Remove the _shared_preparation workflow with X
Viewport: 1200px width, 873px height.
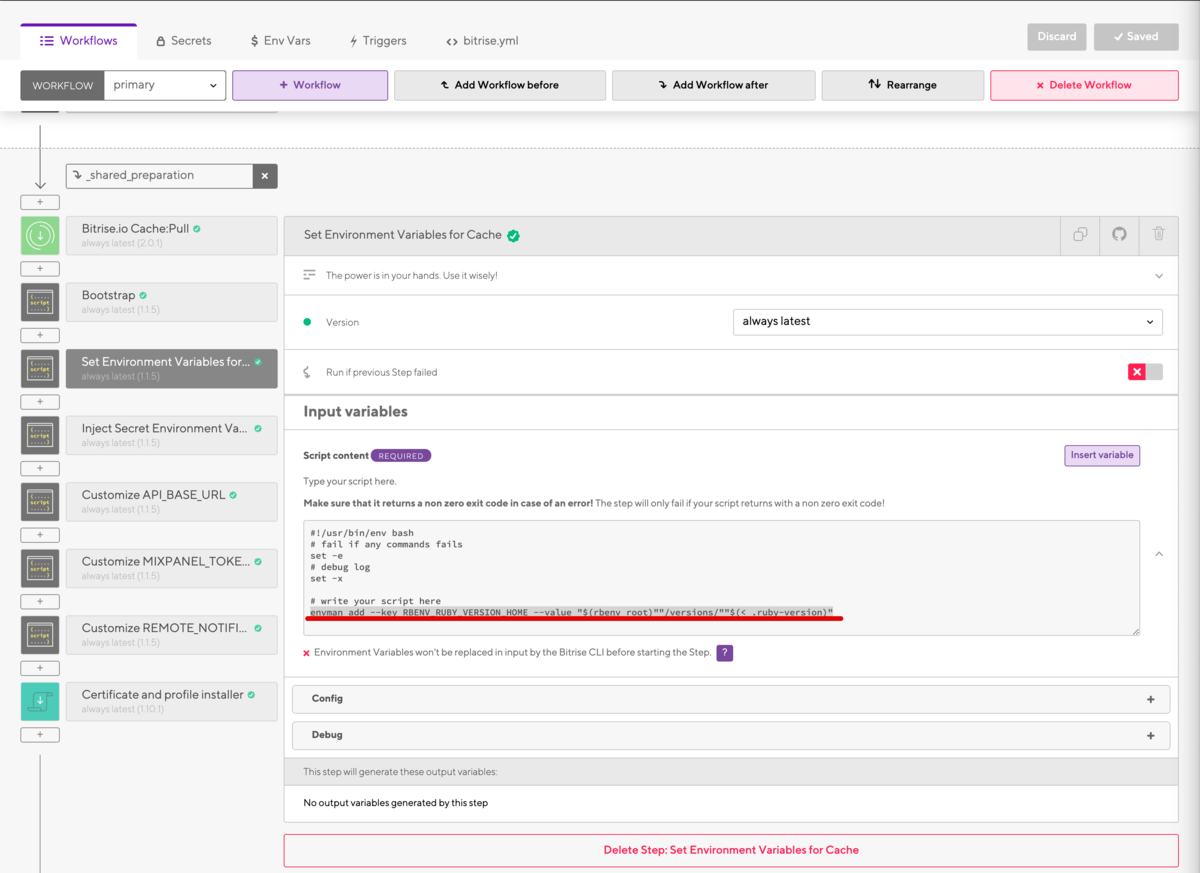pyautogui.click(x=265, y=176)
